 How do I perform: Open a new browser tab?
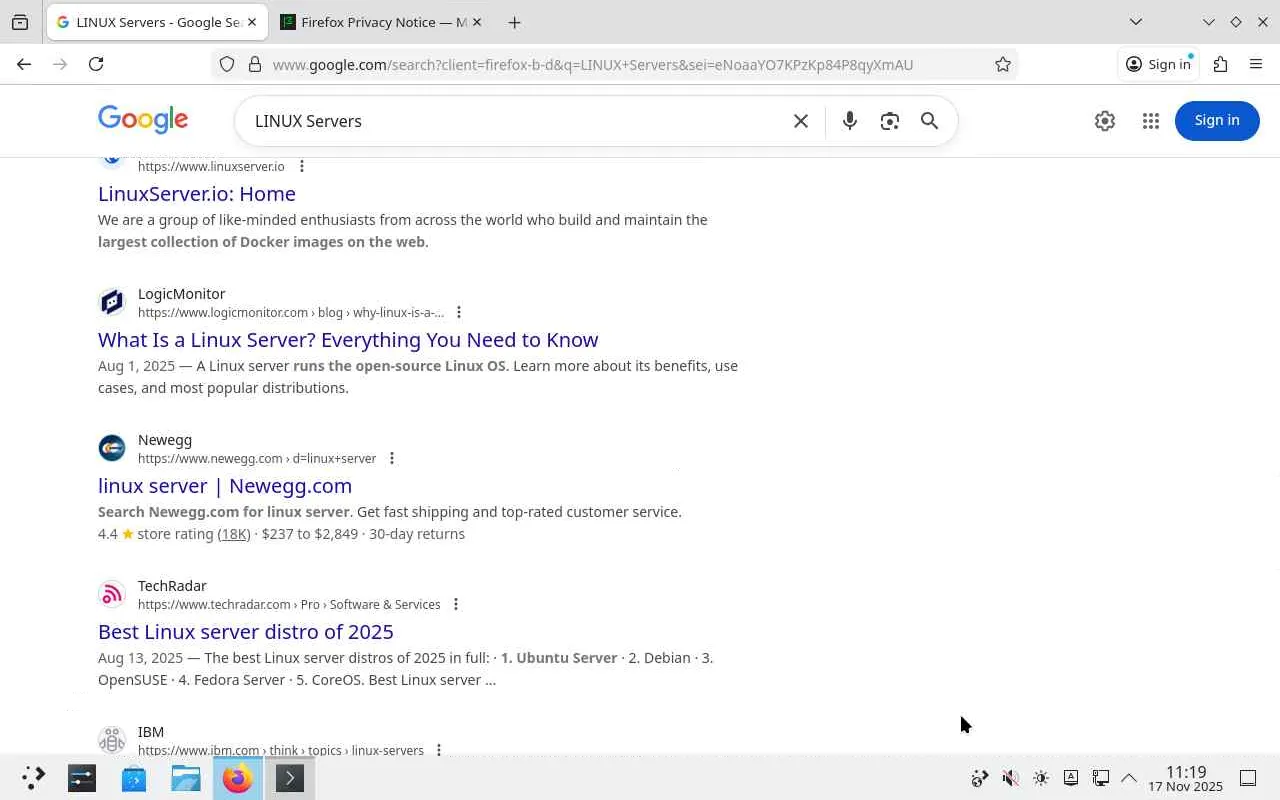coord(514,22)
